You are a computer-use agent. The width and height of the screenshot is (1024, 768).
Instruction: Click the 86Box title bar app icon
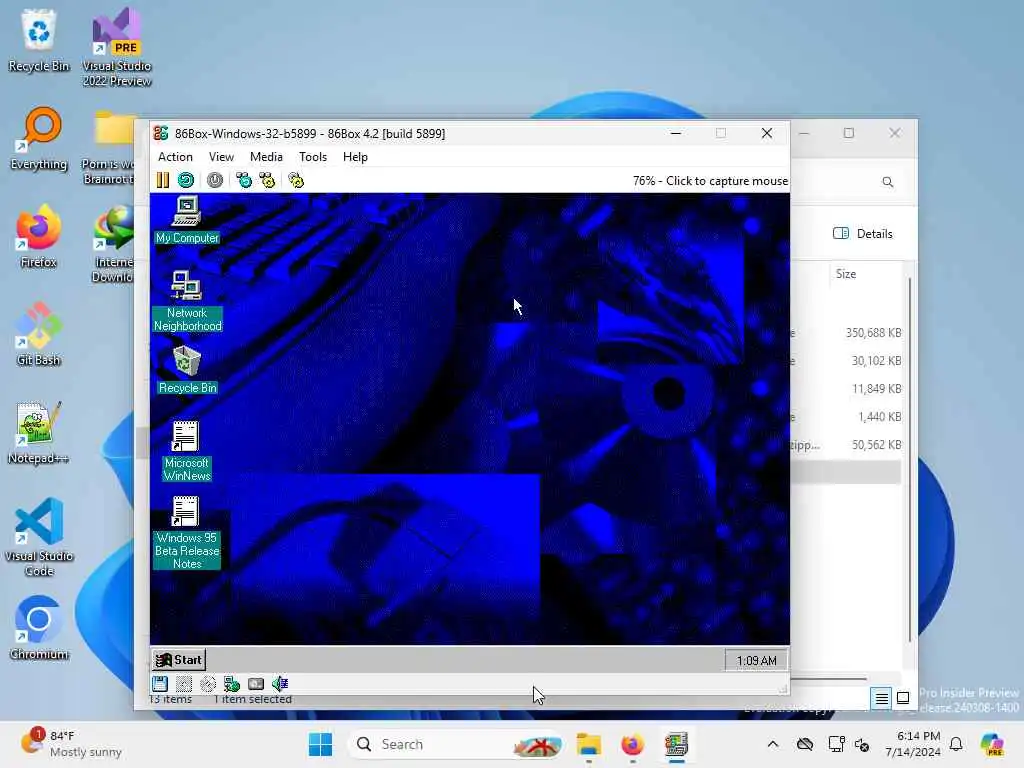[161, 133]
